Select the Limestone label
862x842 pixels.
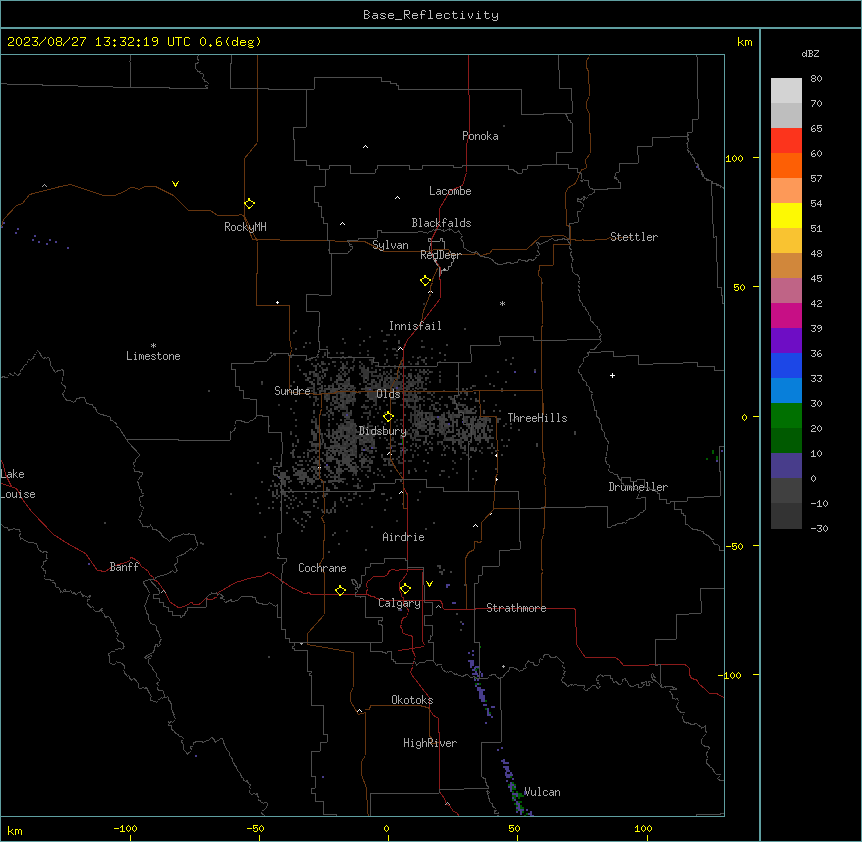[x=153, y=356]
